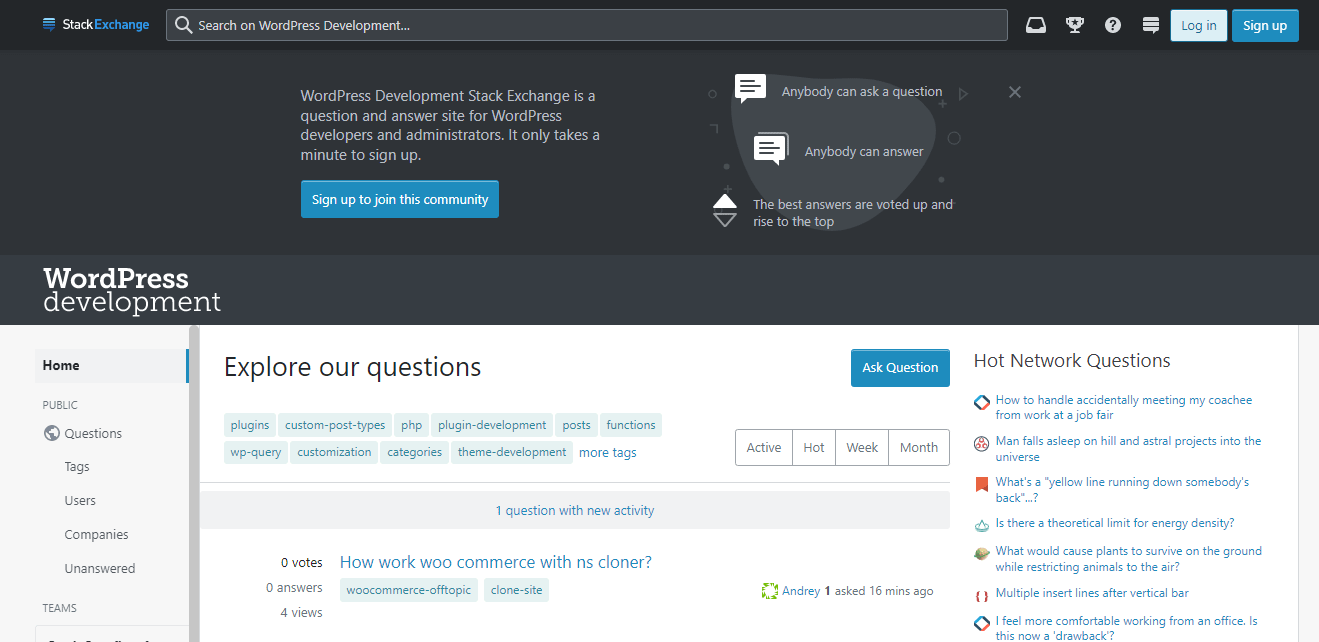
Task: Open the help question mark icon
Action: tap(1112, 24)
